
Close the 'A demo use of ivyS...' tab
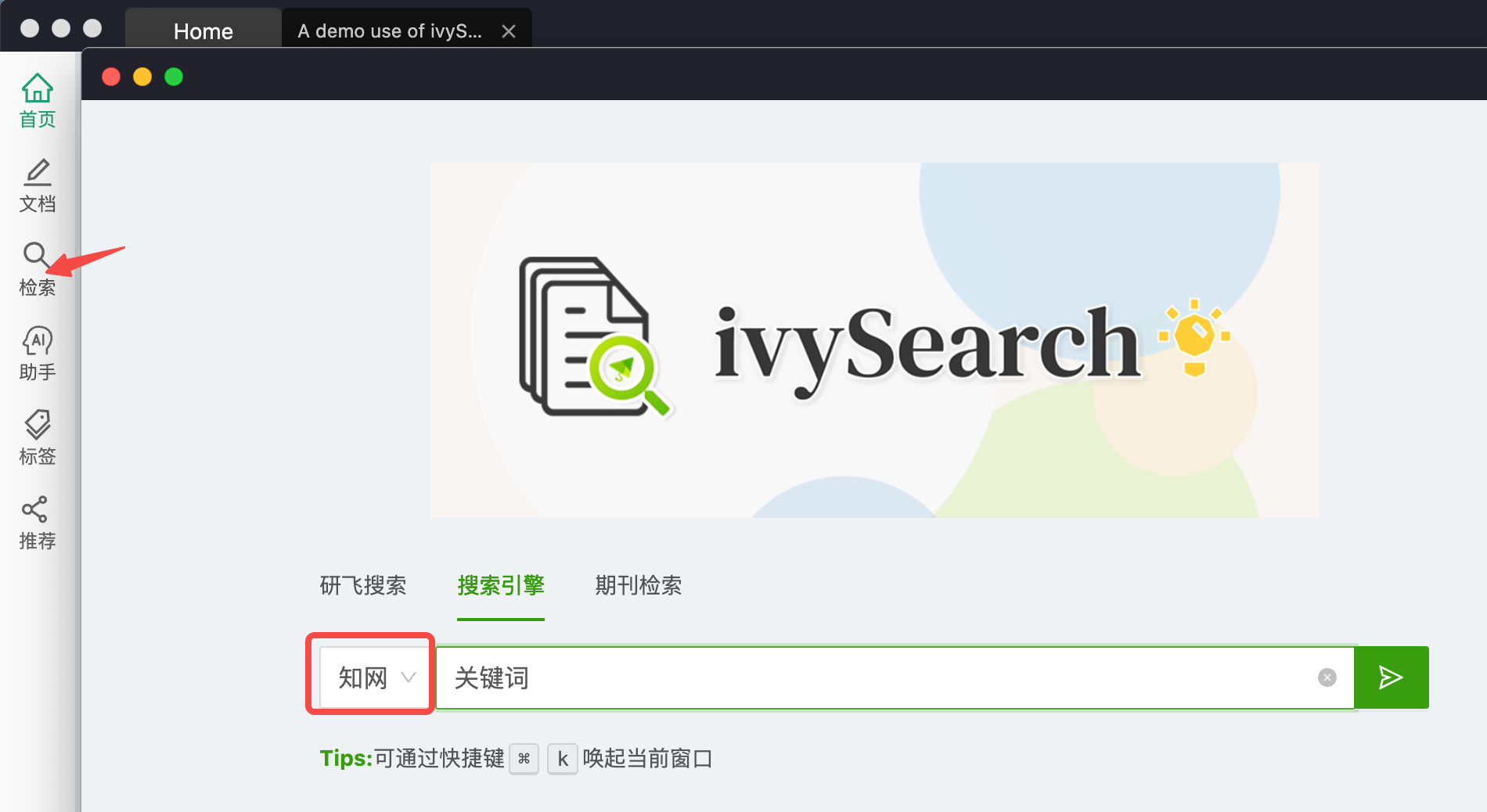pyautogui.click(x=509, y=31)
